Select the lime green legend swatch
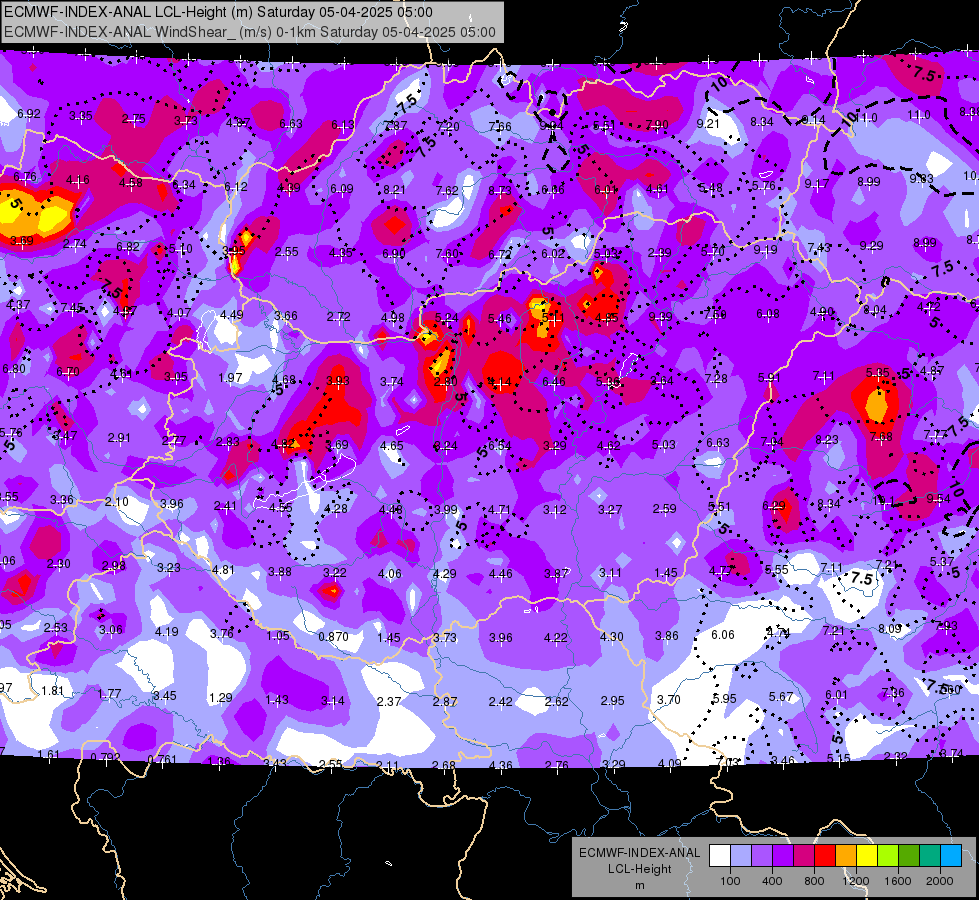 pos(888,856)
